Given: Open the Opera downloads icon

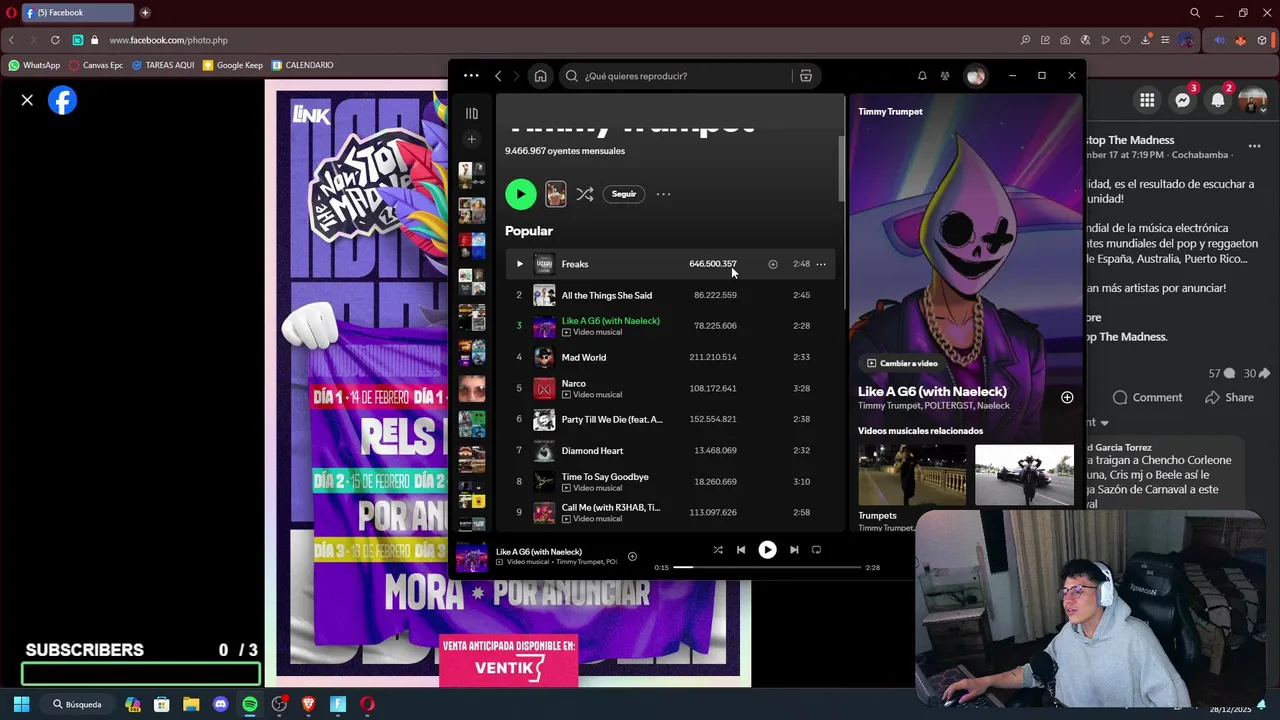Looking at the screenshot, I should (x=1145, y=40).
